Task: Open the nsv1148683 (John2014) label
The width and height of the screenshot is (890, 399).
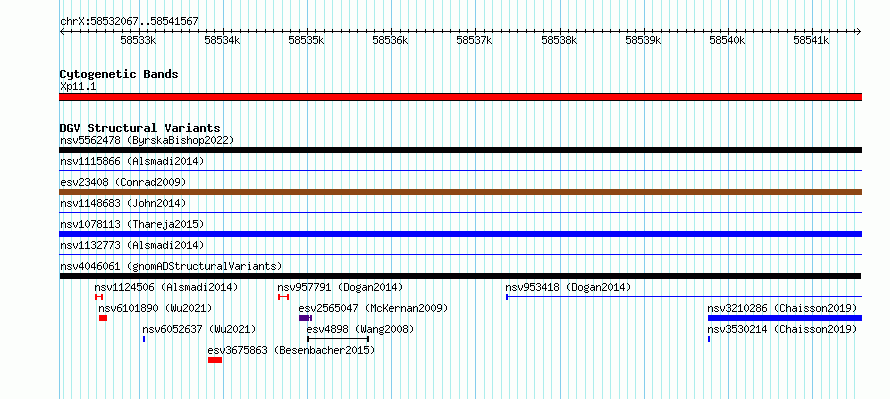Action: pos(123,203)
